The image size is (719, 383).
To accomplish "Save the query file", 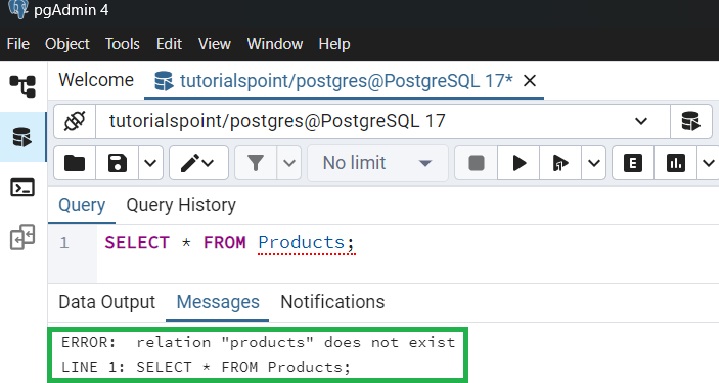I will (x=117, y=163).
